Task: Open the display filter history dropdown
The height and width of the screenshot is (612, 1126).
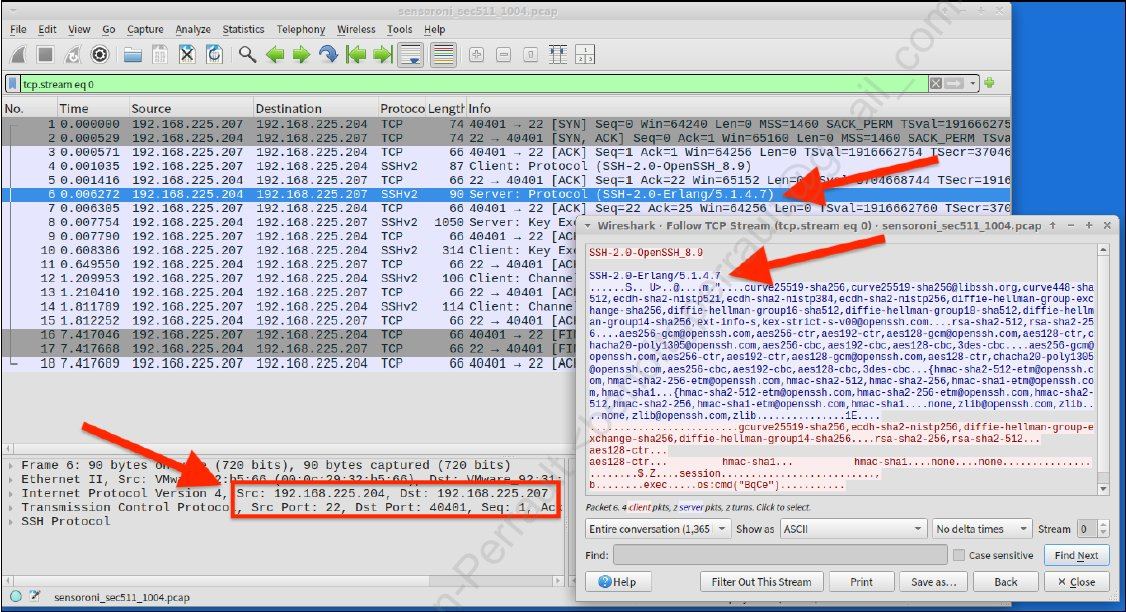Action: point(973,84)
